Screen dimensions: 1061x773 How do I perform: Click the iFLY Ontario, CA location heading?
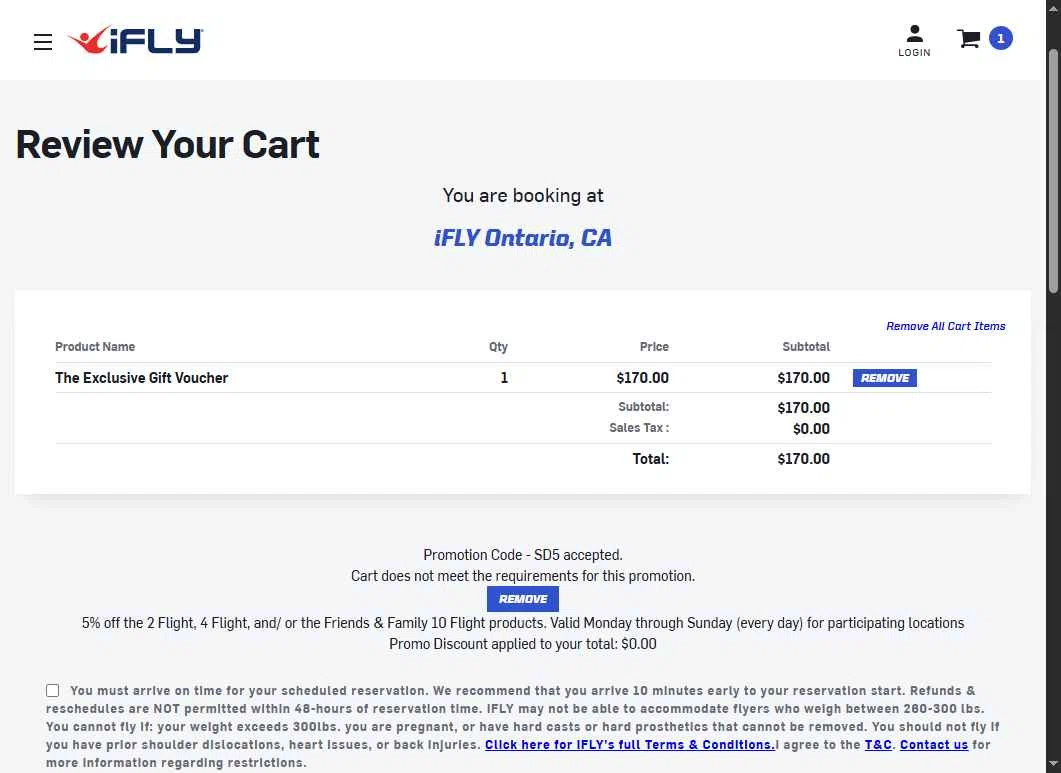point(522,238)
